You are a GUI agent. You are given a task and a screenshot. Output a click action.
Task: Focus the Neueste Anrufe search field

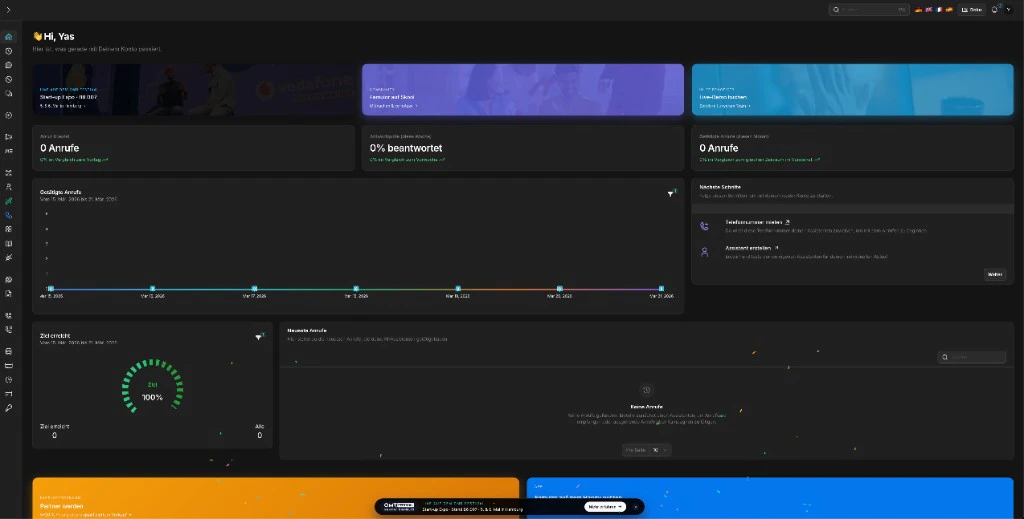(972, 357)
